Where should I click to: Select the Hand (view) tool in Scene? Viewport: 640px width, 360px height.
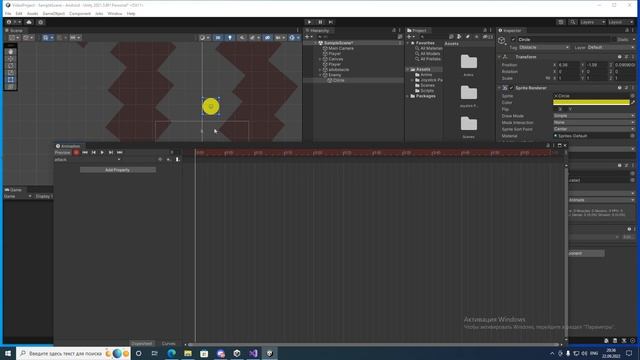pos(11,52)
